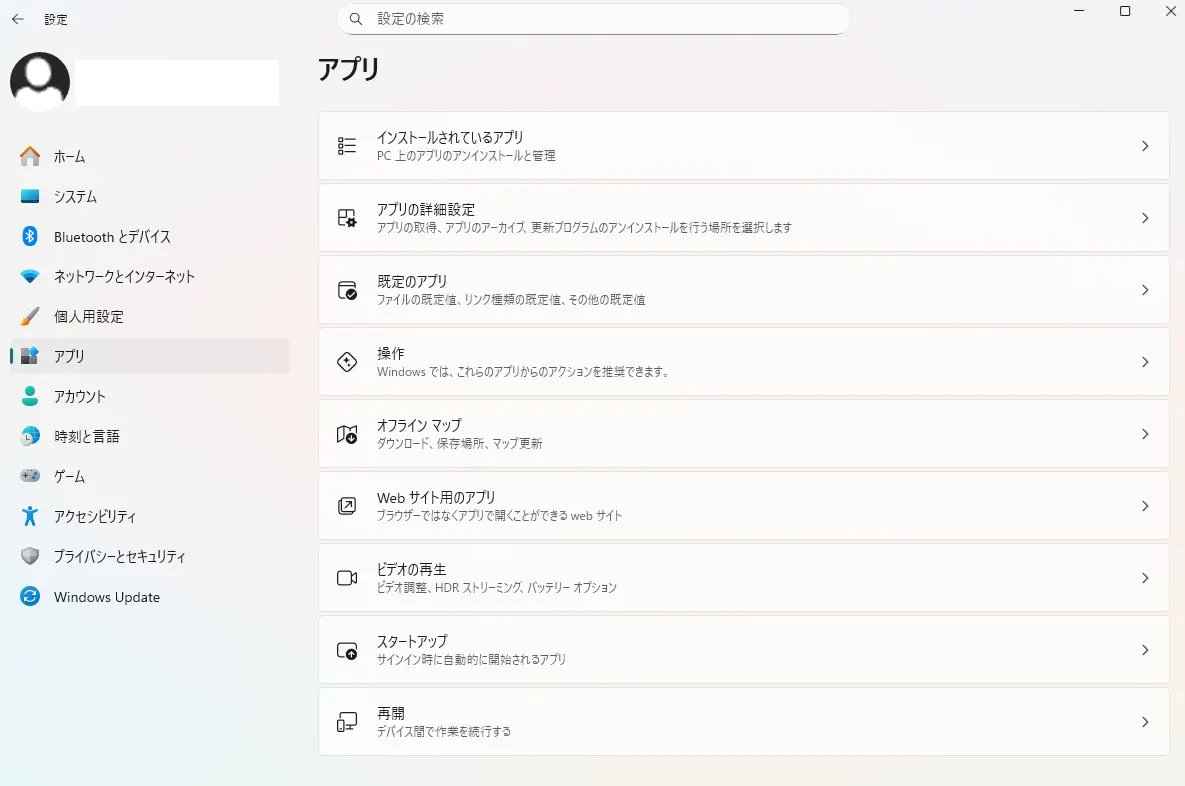Click the Bluetooth icon in sidebar

coord(30,237)
